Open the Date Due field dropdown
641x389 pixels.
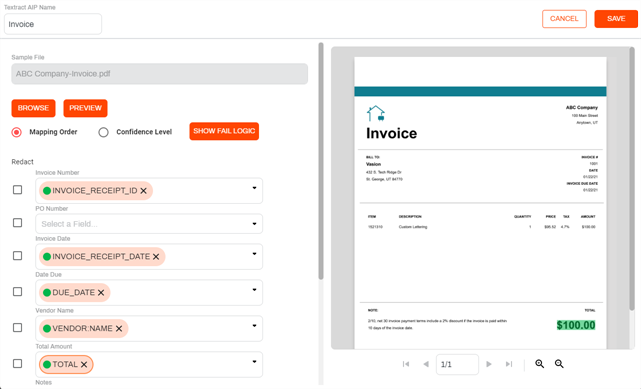(254, 290)
